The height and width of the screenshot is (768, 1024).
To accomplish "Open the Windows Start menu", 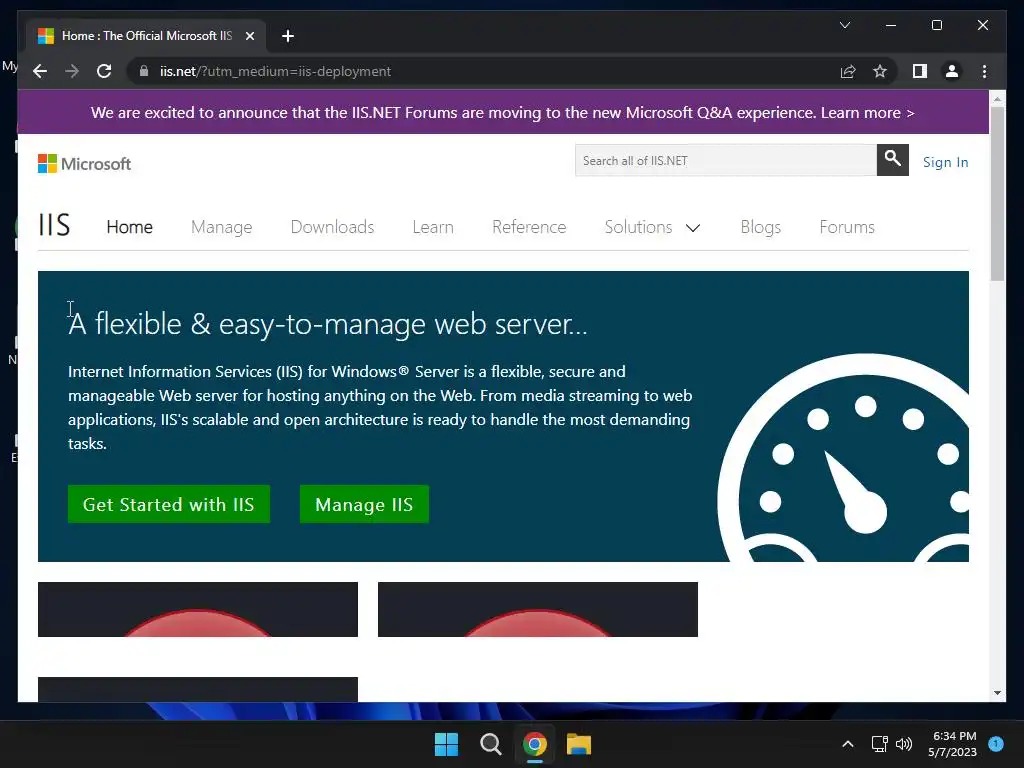I will 447,744.
